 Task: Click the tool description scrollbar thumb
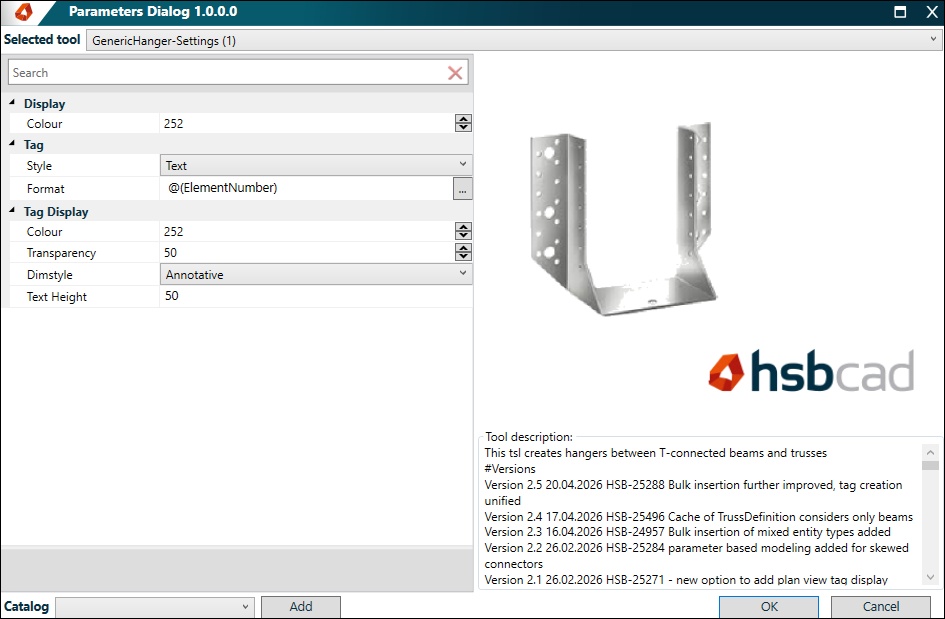(931, 465)
